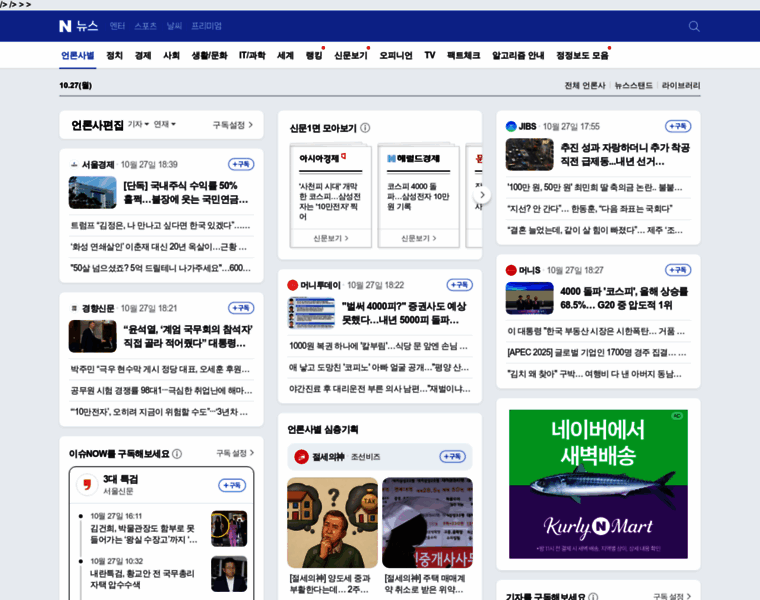Click the info icon next to 이슈NOW를 구독해보세요

[177, 454]
